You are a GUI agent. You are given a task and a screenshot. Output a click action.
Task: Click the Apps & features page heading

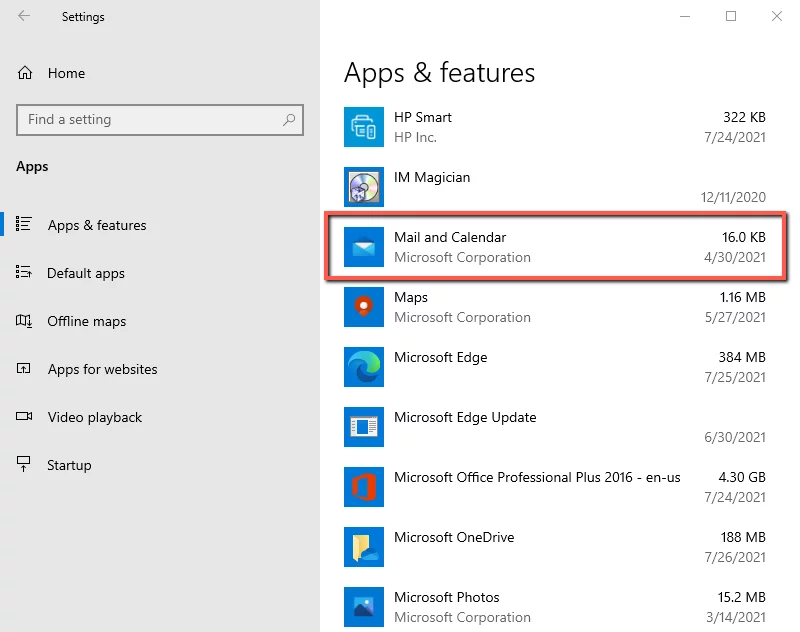[x=439, y=73]
